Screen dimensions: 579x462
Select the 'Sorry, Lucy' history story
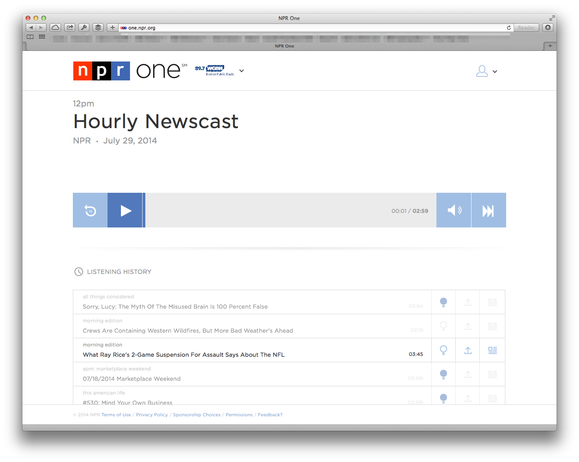click(x=252, y=302)
